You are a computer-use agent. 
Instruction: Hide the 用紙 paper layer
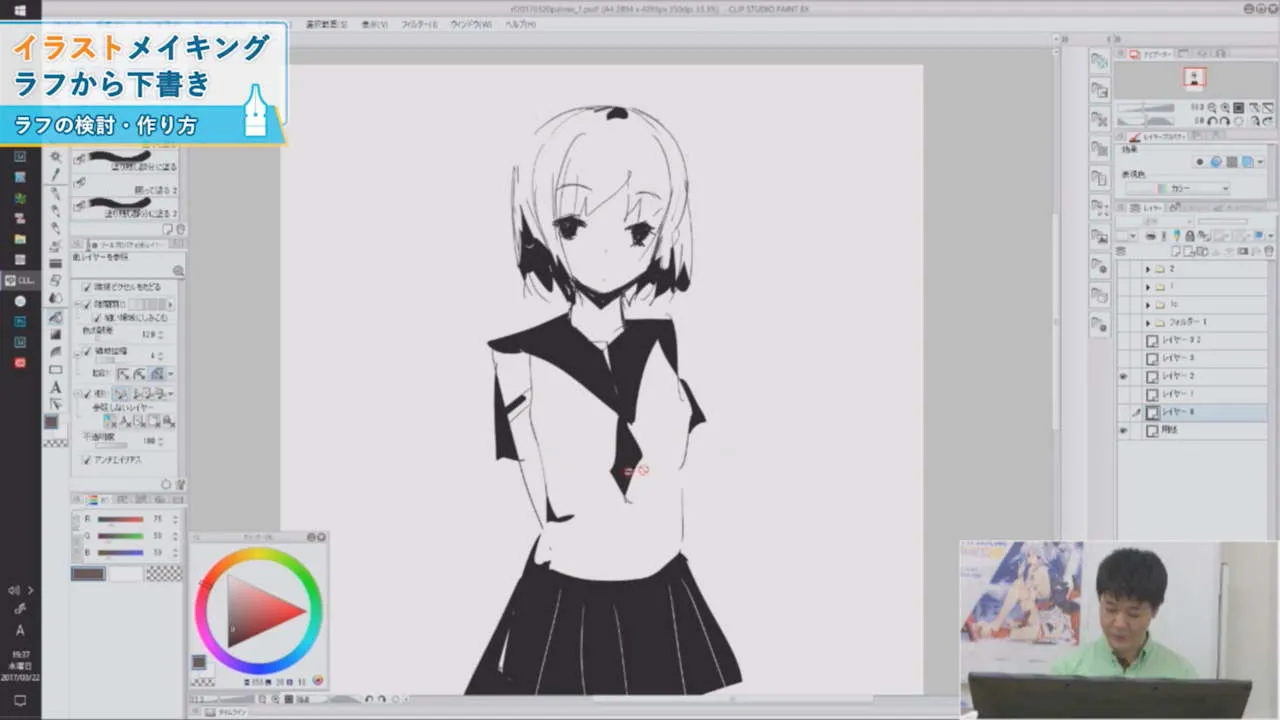point(1122,430)
